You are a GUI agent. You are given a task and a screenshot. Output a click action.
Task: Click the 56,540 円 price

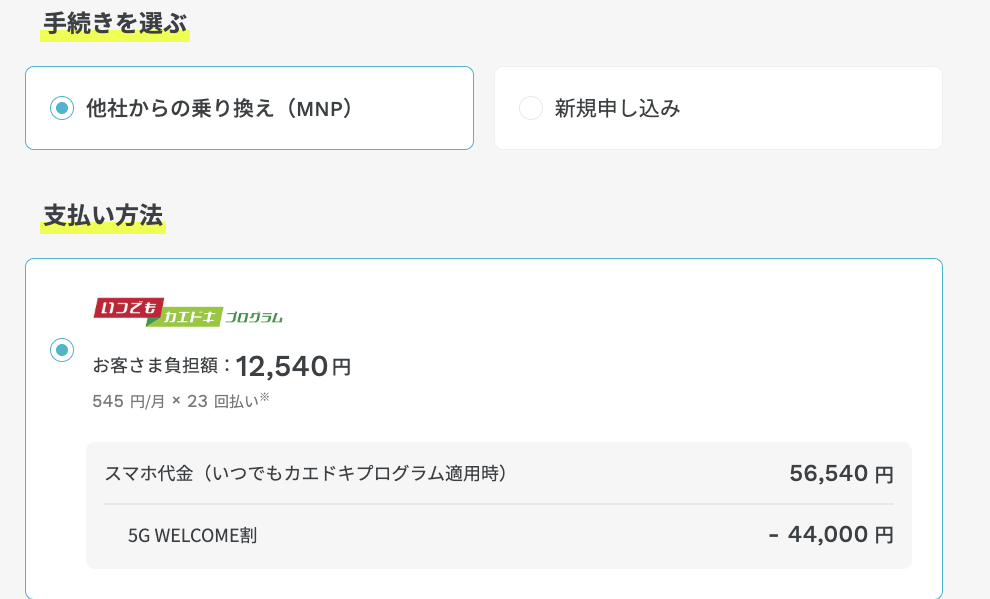841,474
